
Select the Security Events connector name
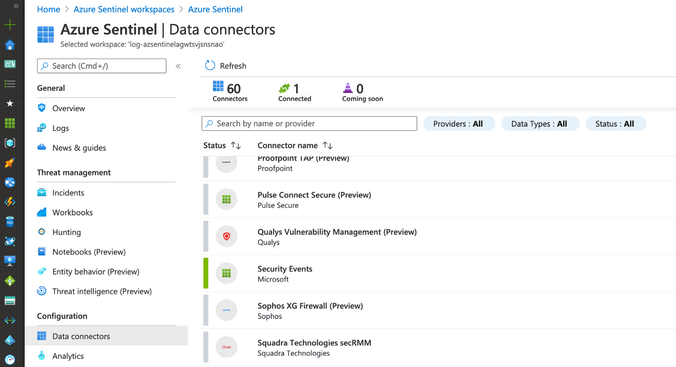(x=285, y=269)
